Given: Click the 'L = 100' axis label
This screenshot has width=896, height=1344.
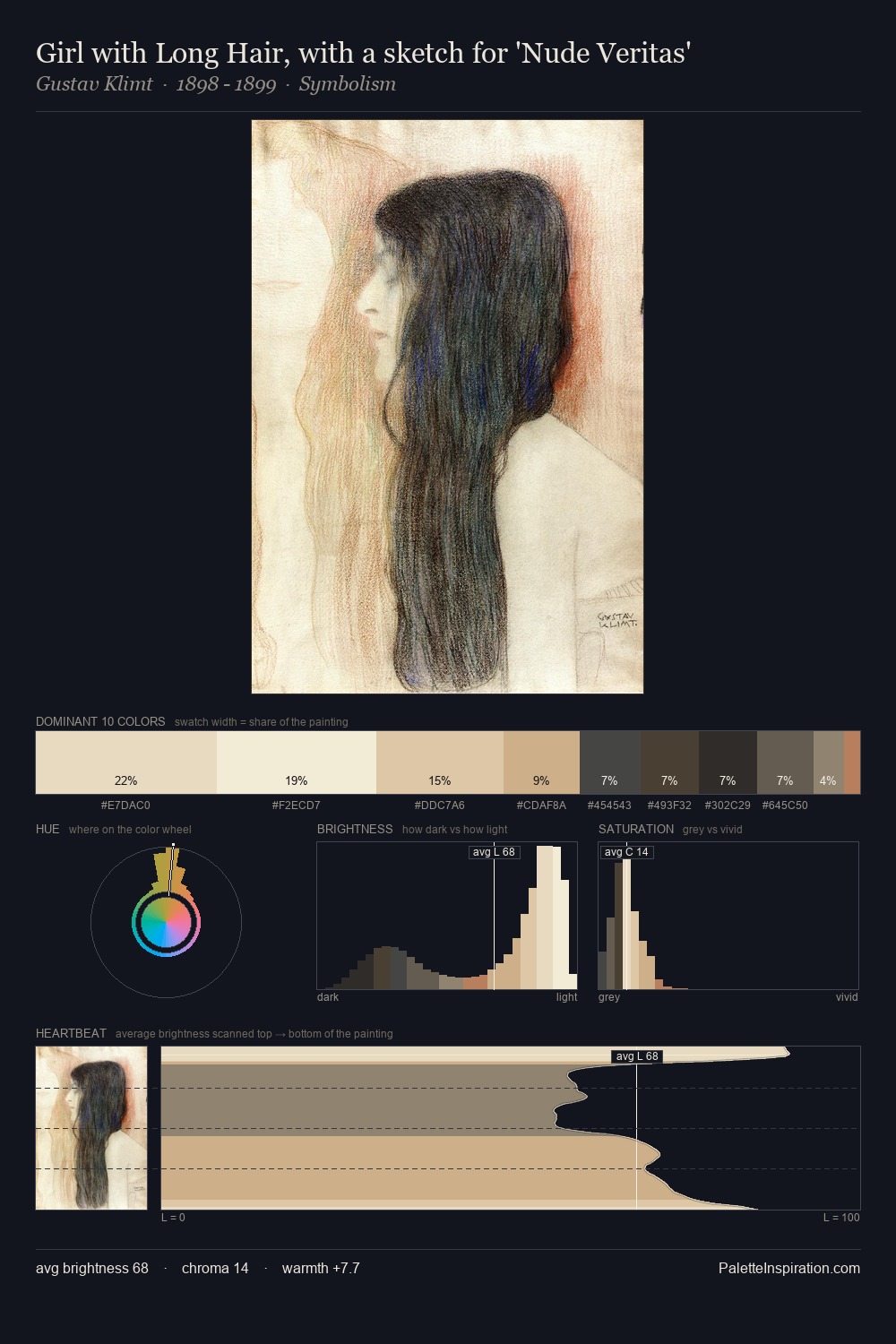Looking at the screenshot, I should click(x=841, y=1218).
